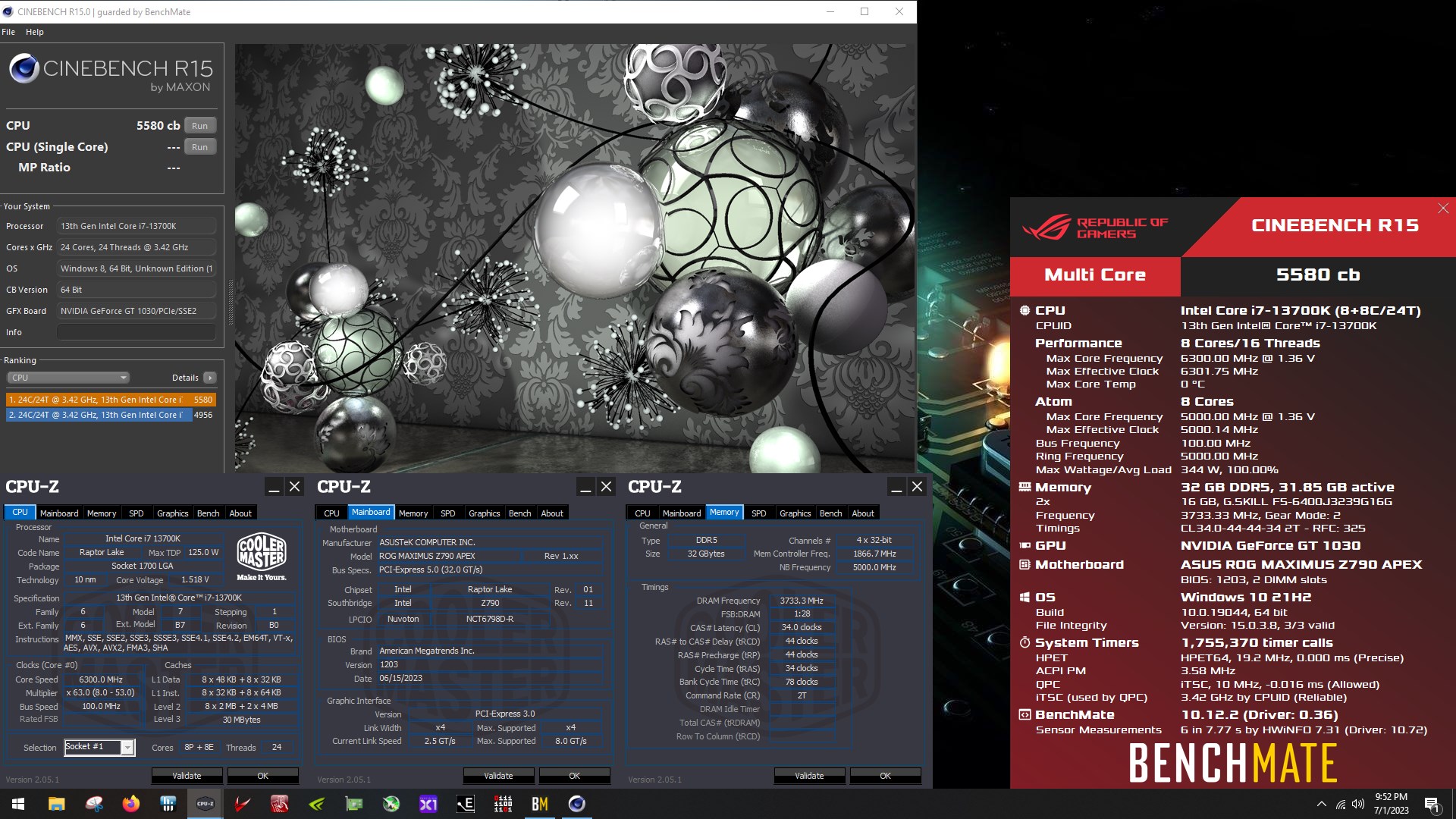1456x819 pixels.
Task: Click the Core Voltage 1.518 V value
Action: click(196, 579)
